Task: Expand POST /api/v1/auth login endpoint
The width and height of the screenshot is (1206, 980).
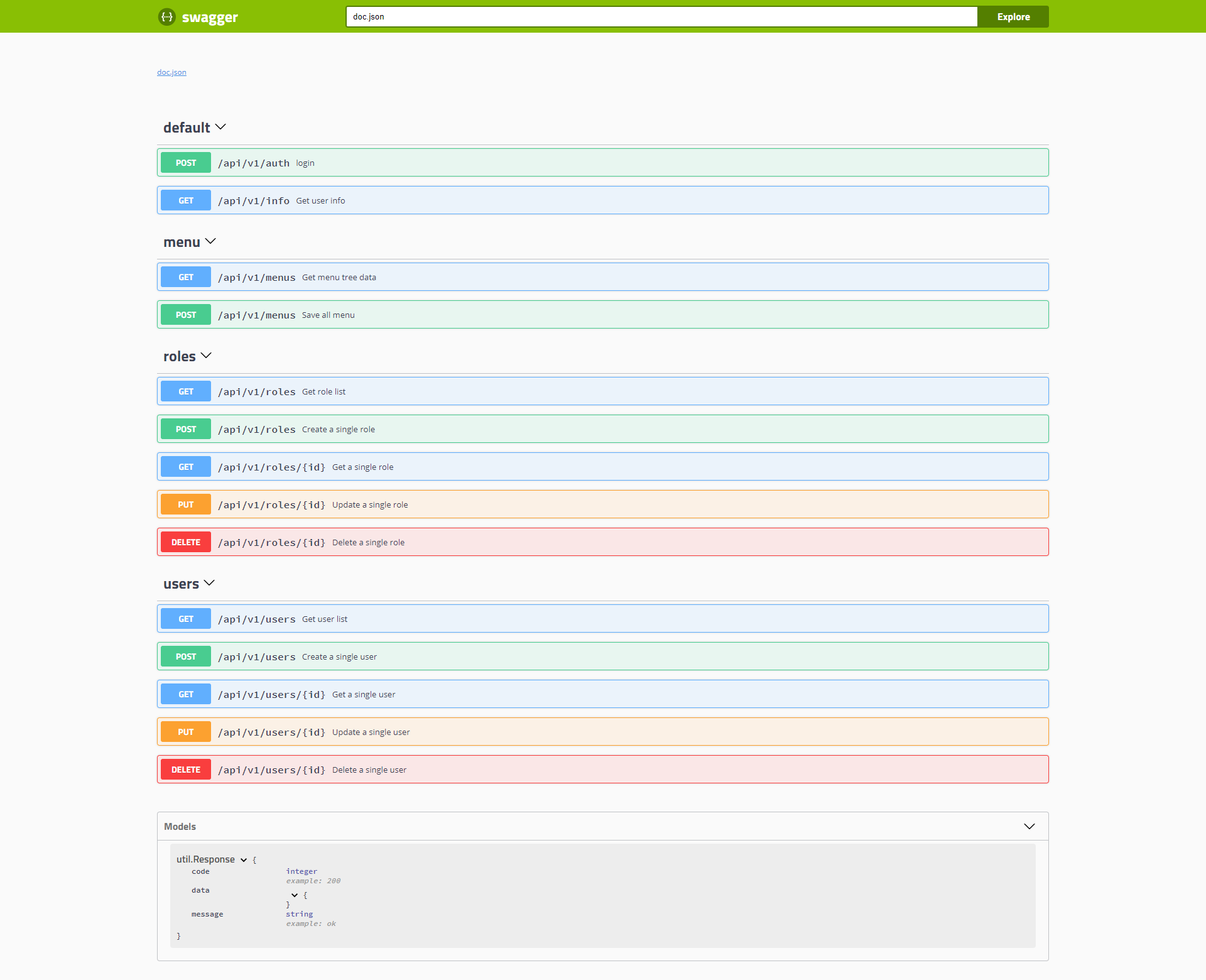Action: (602, 163)
